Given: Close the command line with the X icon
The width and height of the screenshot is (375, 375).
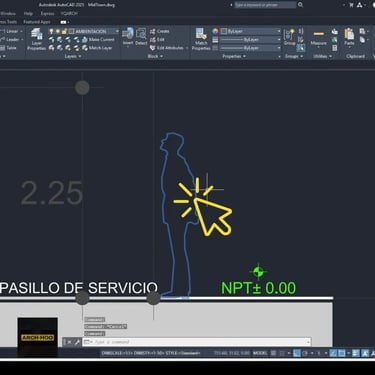Looking at the screenshot, I should (x=70, y=342).
